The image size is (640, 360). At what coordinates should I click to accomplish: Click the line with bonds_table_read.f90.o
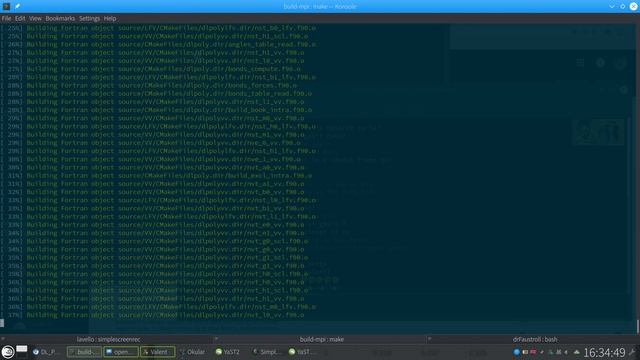click(x=156, y=93)
